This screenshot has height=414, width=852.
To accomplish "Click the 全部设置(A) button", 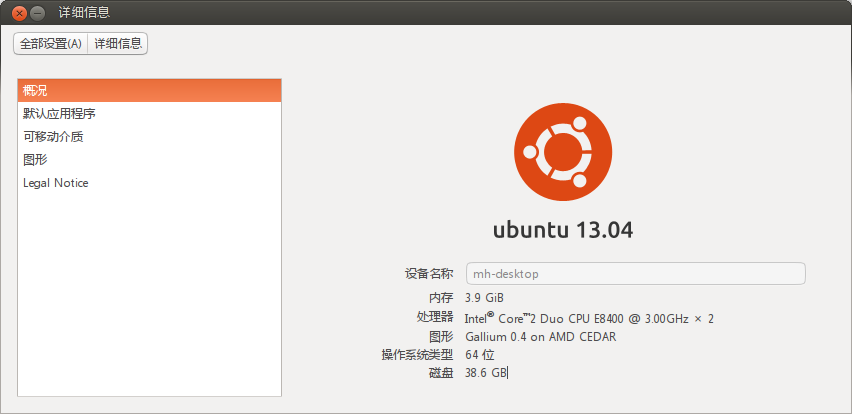I will point(51,44).
